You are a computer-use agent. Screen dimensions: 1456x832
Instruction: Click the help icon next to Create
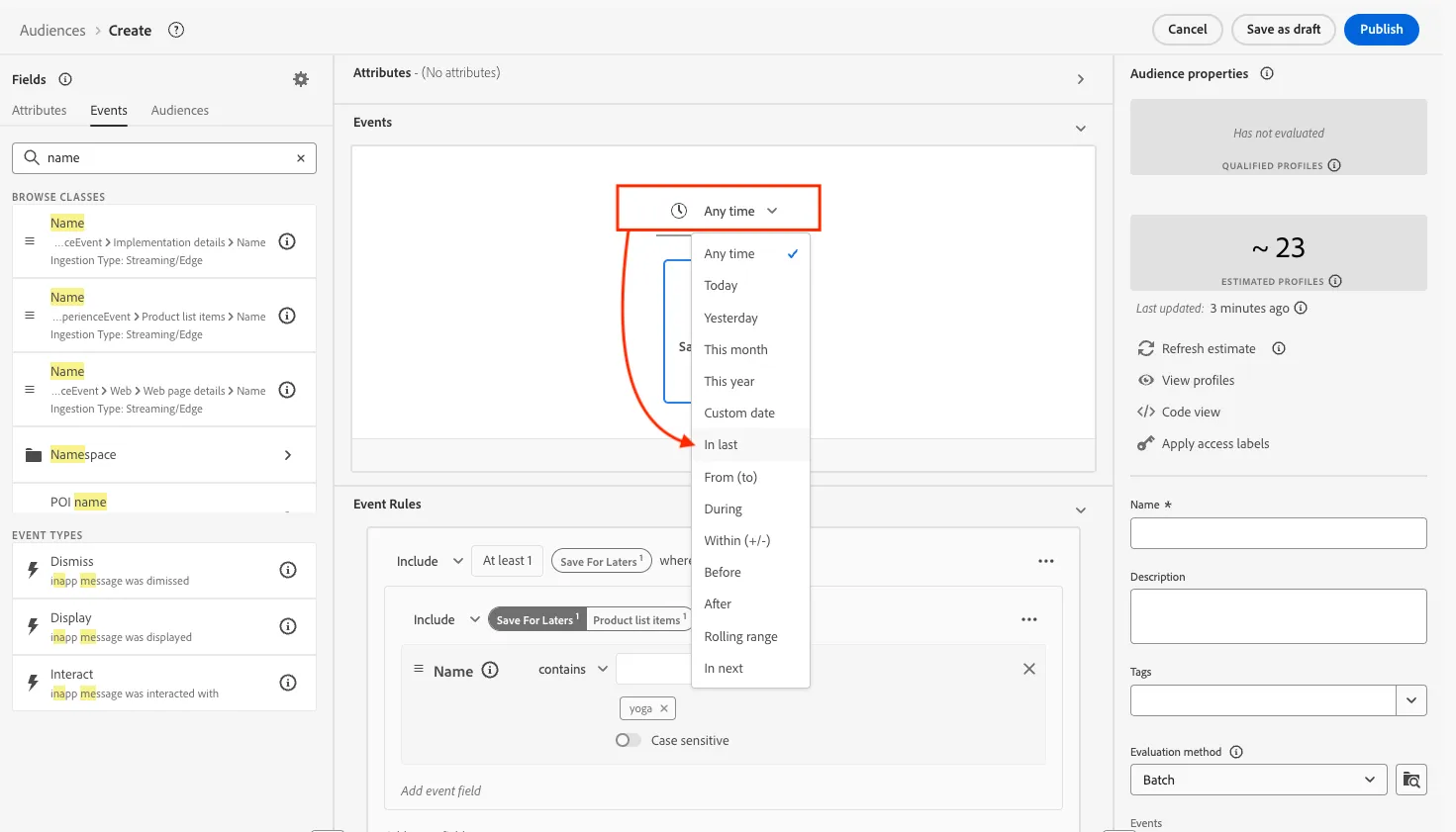(x=176, y=30)
